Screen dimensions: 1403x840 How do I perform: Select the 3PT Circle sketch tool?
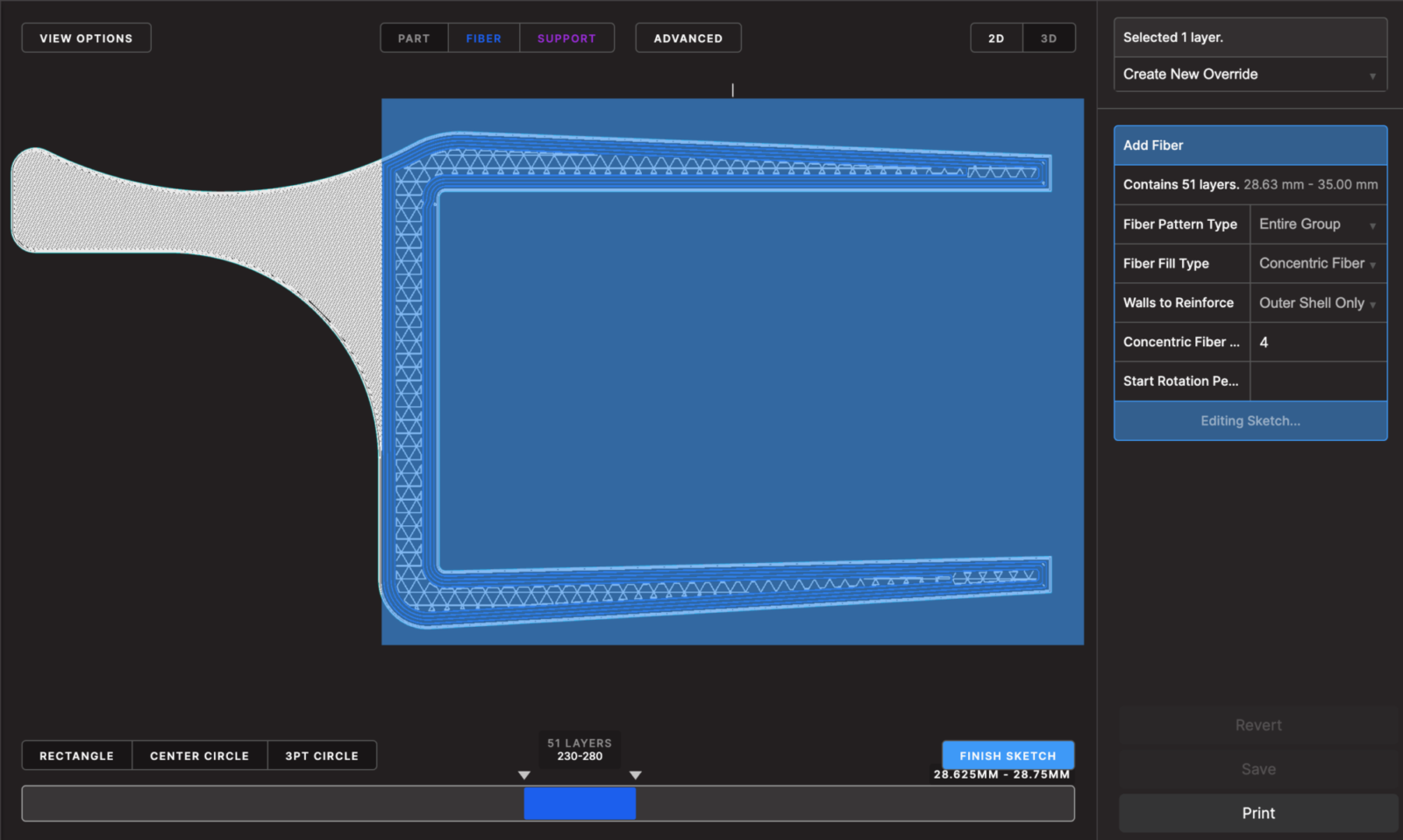click(x=322, y=755)
